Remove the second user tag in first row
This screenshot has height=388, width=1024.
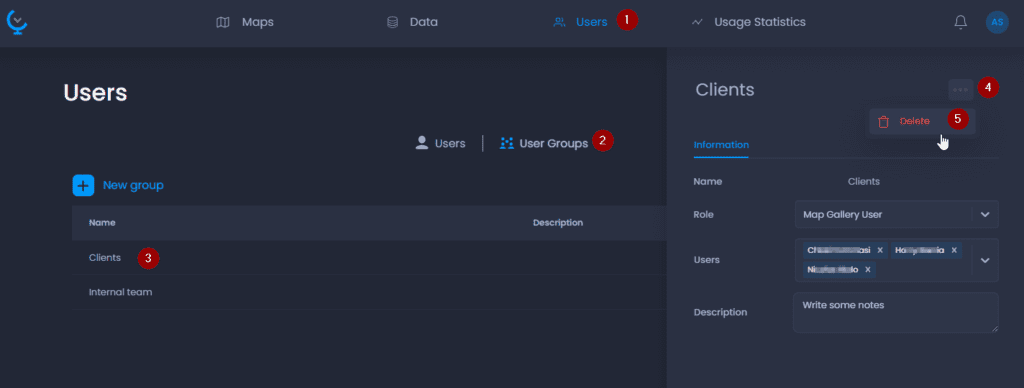(954, 250)
